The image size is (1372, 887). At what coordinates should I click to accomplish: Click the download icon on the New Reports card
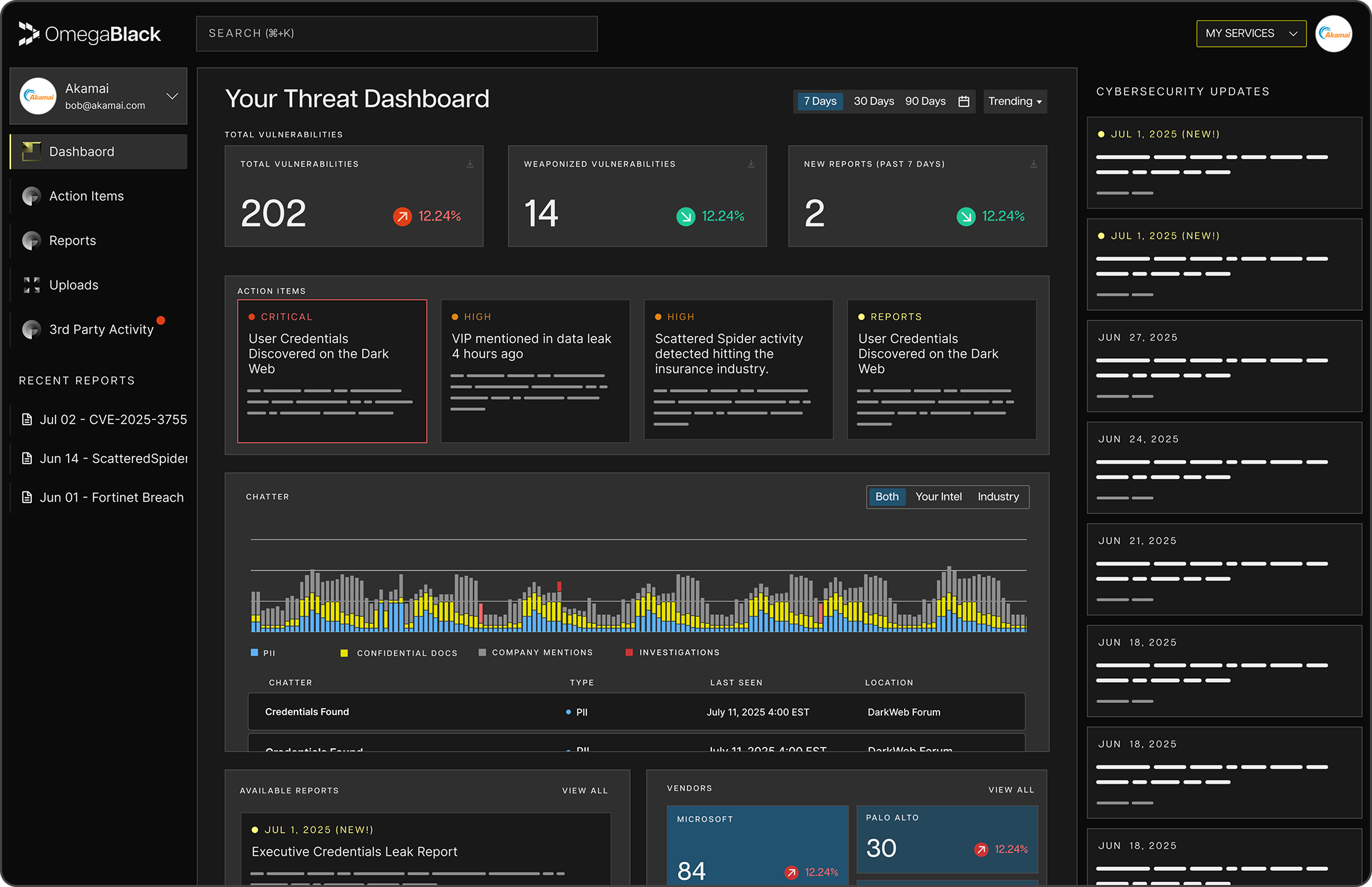1033,164
